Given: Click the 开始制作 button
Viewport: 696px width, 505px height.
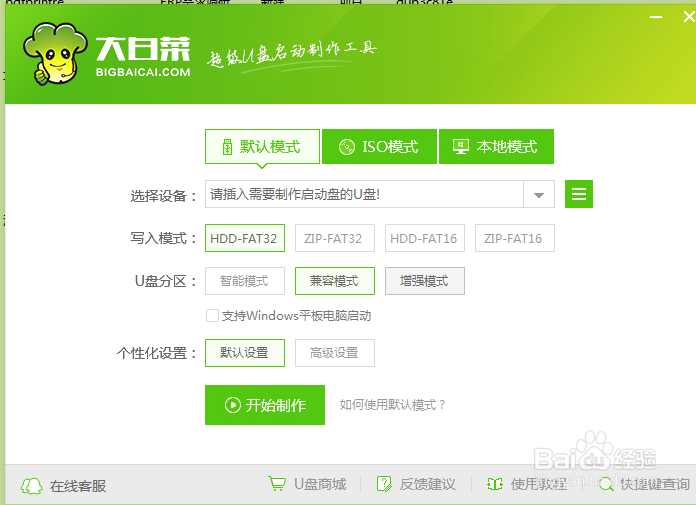Looking at the screenshot, I should (x=265, y=405).
